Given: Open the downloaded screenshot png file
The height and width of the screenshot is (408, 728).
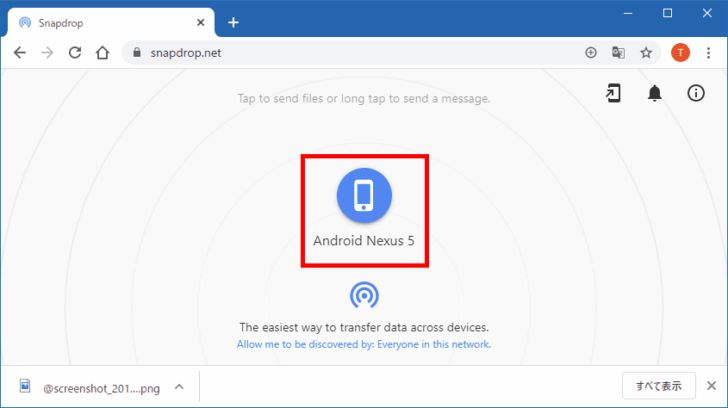Looking at the screenshot, I should point(101,388).
